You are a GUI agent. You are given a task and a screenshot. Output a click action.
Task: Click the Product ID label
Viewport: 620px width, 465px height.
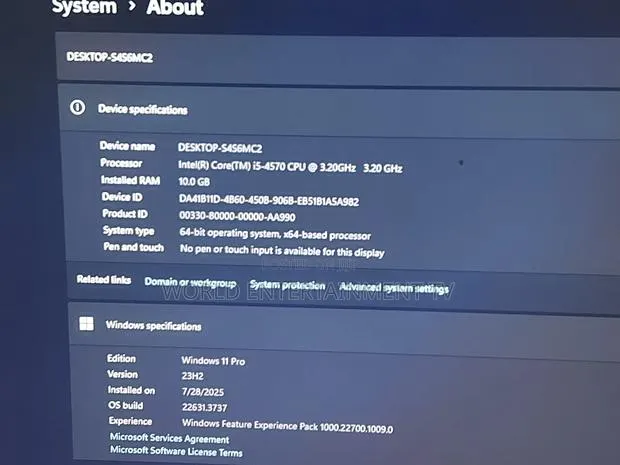click(x=125, y=214)
